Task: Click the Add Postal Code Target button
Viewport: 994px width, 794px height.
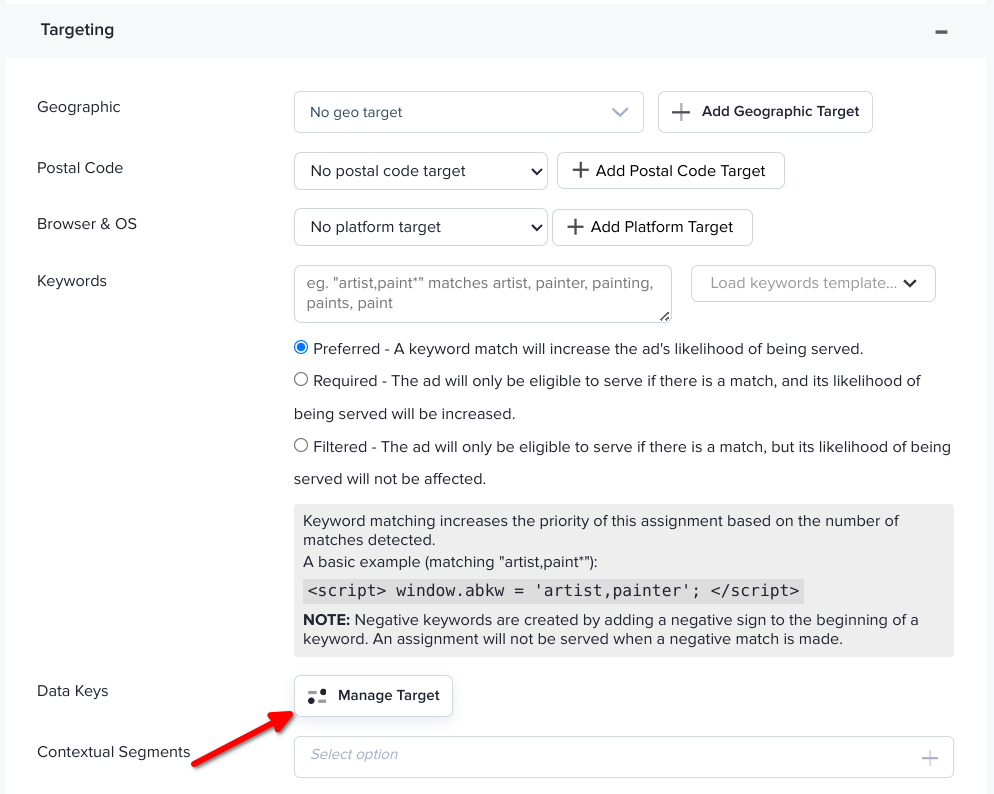Action: click(671, 170)
